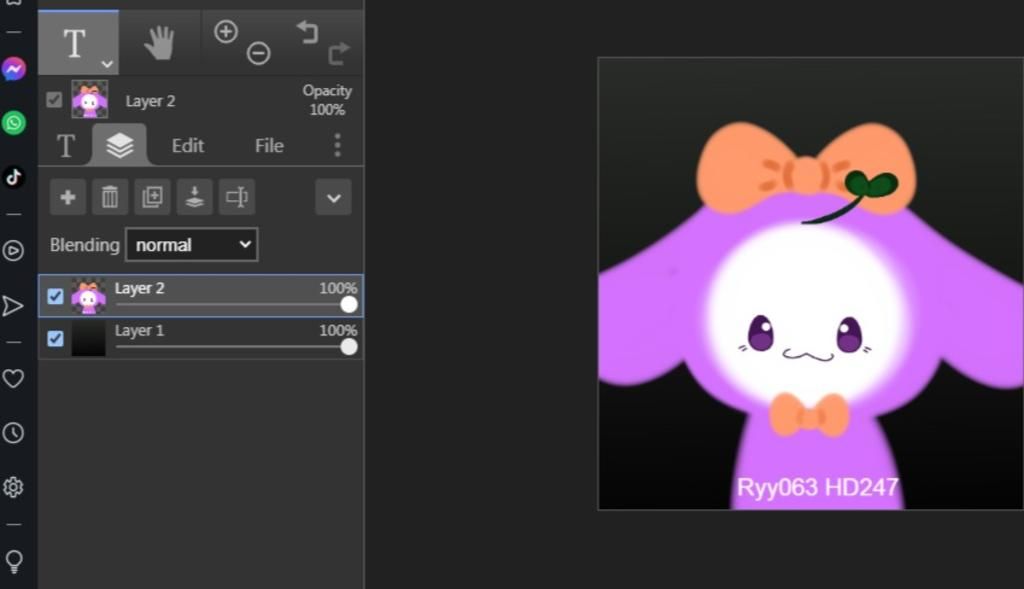Expand more layer actions chevron

point(333,197)
